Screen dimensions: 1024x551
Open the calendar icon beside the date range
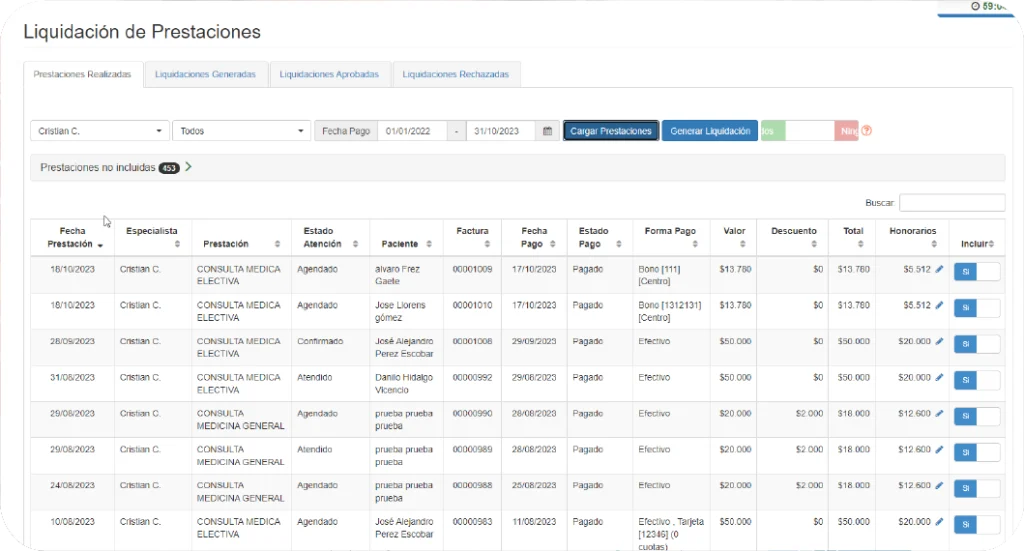tap(547, 131)
